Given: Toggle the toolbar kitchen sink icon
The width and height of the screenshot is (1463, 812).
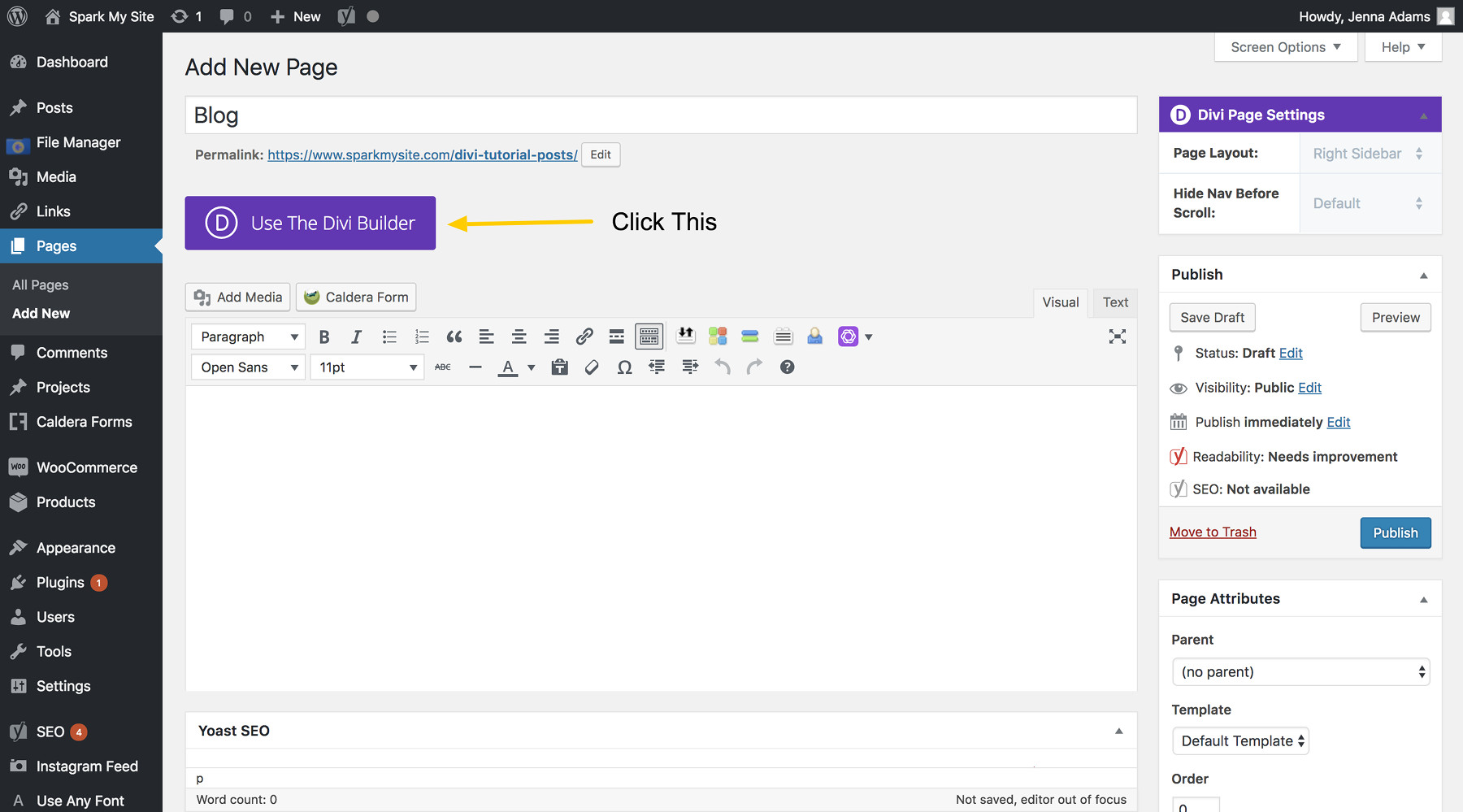Looking at the screenshot, I should click(649, 337).
